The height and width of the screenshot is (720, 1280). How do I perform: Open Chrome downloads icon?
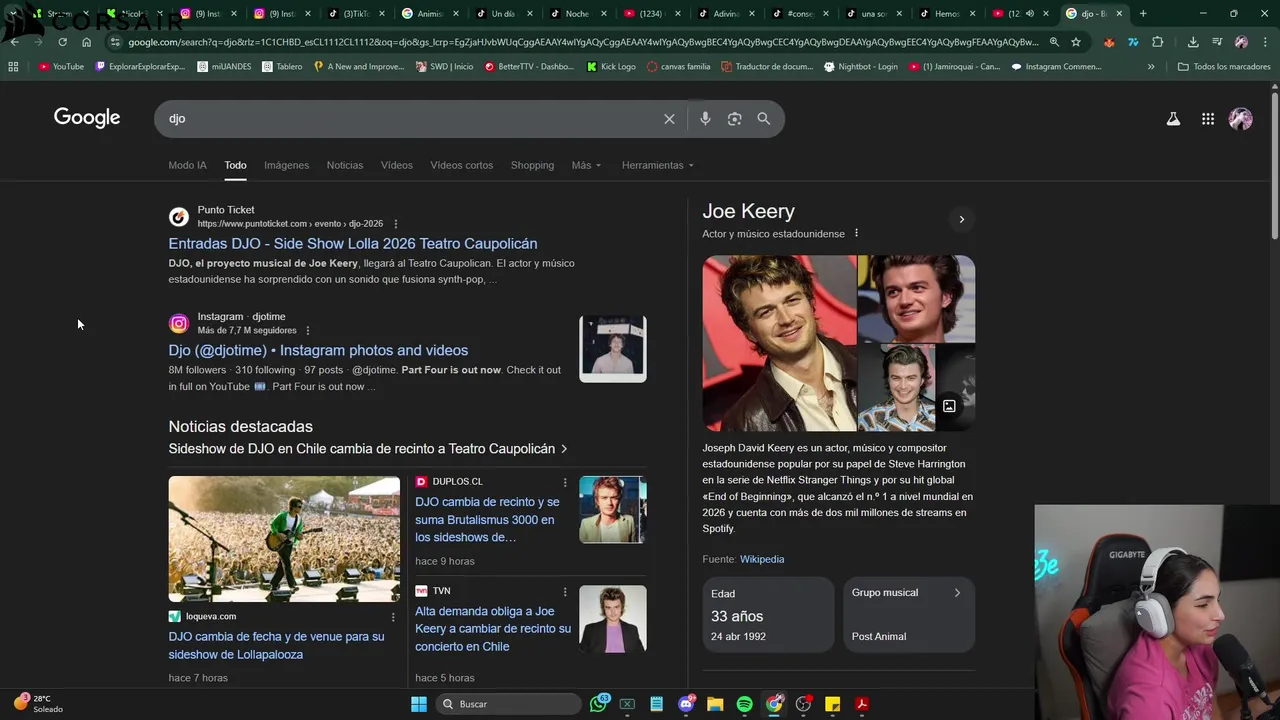click(x=1193, y=42)
